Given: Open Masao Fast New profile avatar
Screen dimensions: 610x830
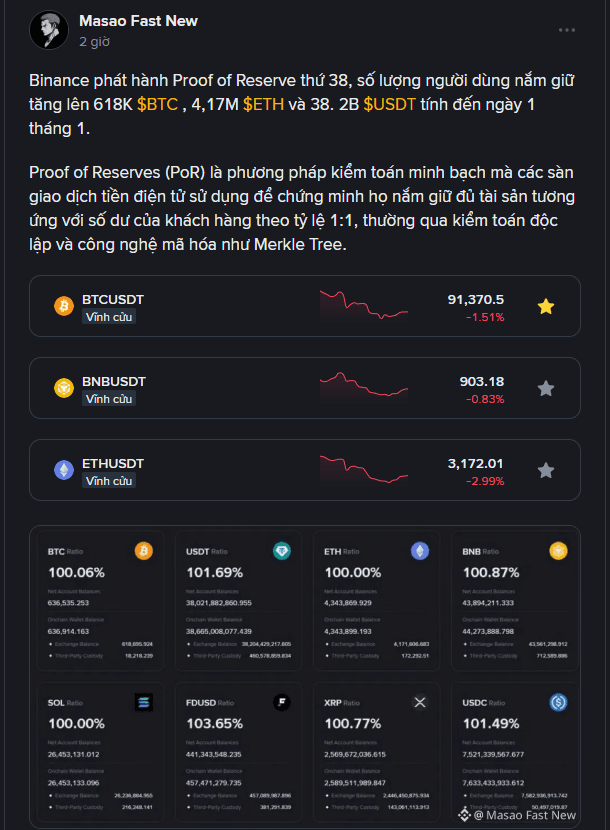Looking at the screenshot, I should (47, 30).
